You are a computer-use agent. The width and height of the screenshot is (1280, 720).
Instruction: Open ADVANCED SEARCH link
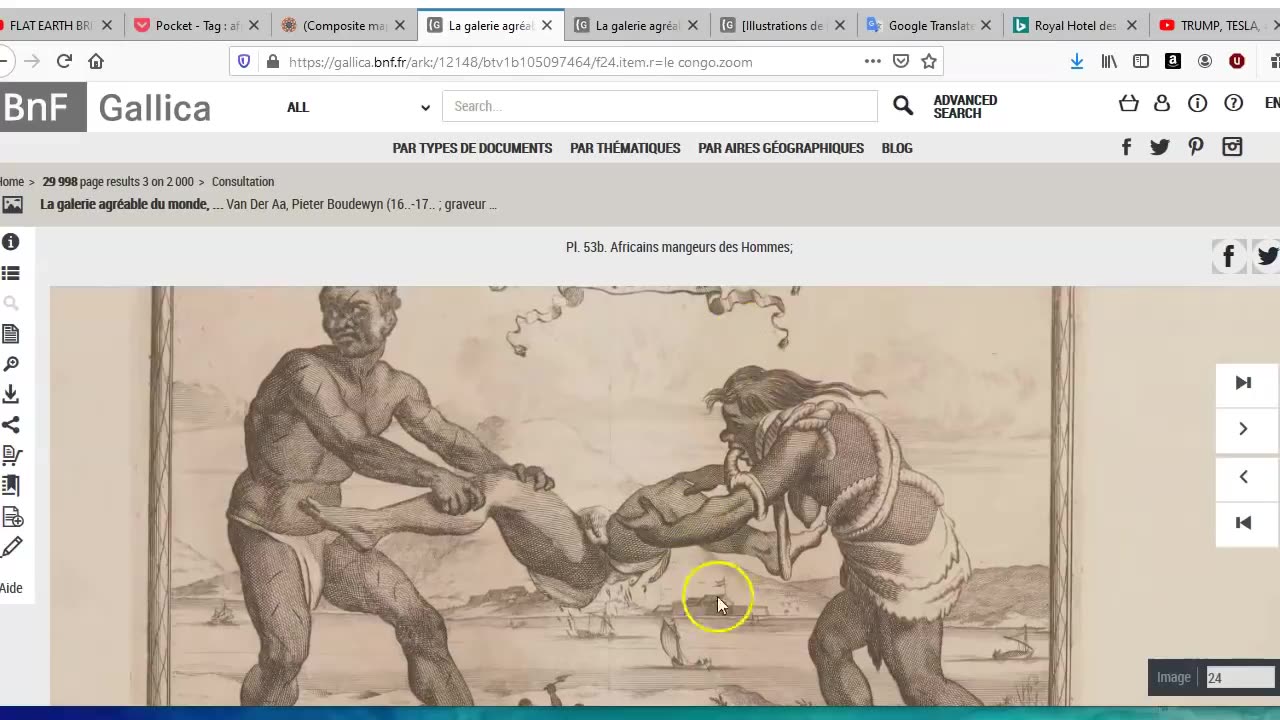[x=965, y=107]
